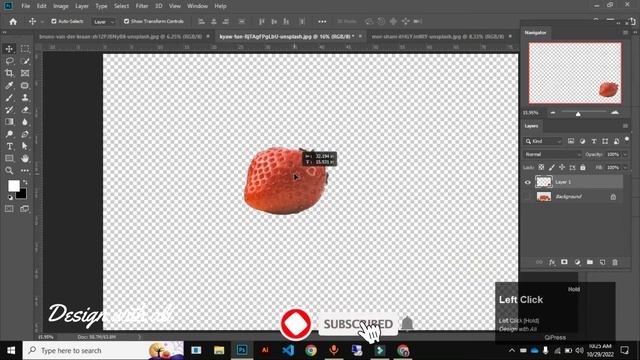Open the Auto-Select Layer dropdown
640x360 pixels.
pyautogui.click(x=104, y=22)
